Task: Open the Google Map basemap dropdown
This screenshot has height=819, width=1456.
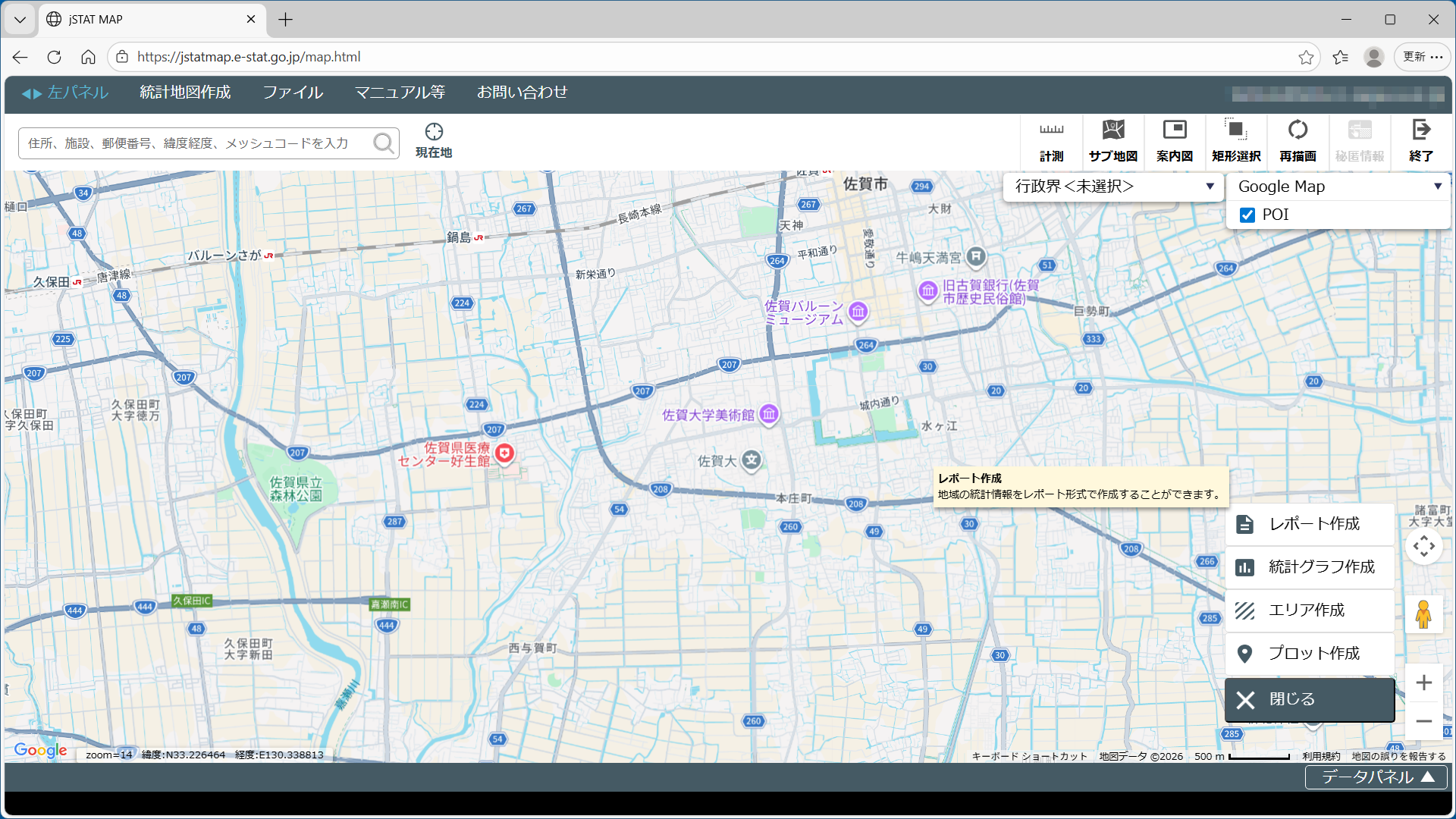Action: click(x=1338, y=187)
